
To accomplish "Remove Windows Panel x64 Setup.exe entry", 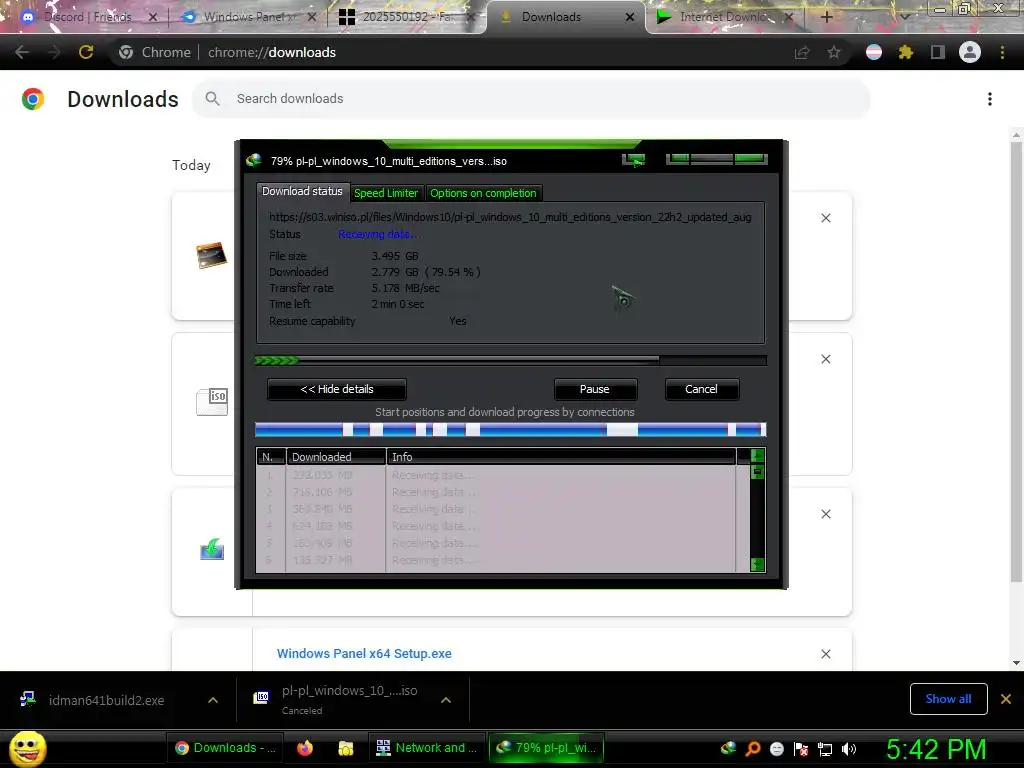I will (x=825, y=654).
